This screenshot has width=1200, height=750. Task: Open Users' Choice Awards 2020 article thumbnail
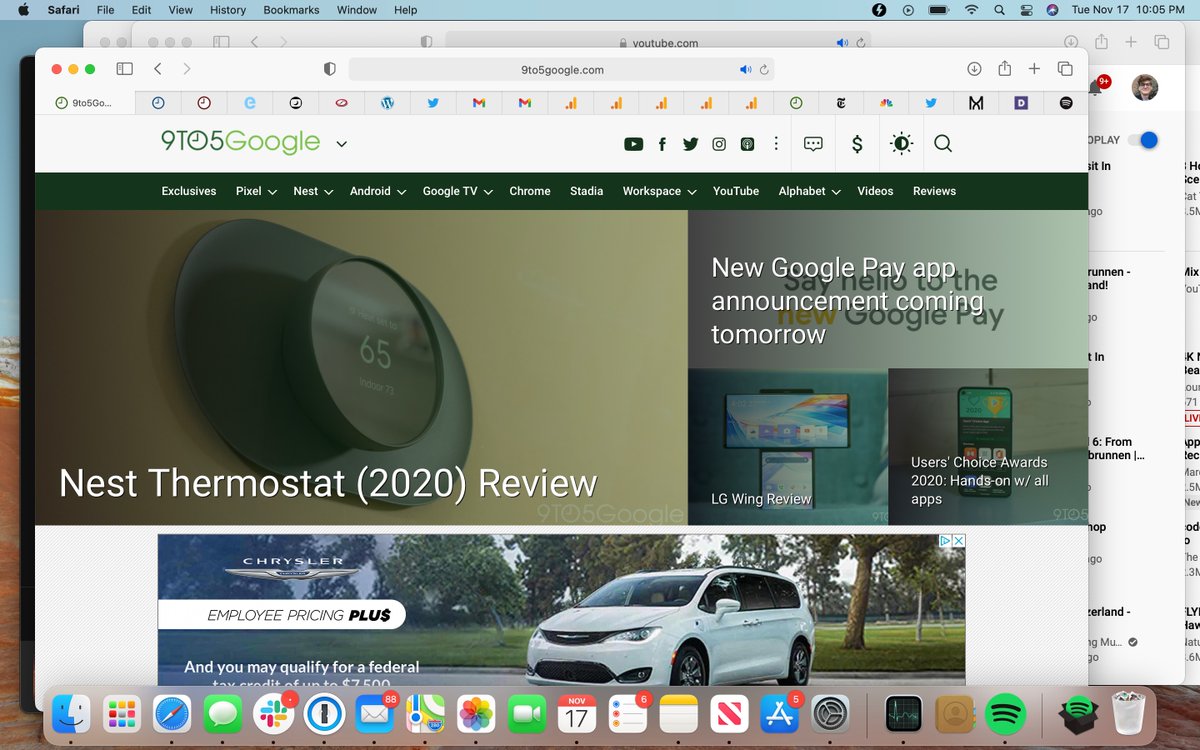click(988, 446)
